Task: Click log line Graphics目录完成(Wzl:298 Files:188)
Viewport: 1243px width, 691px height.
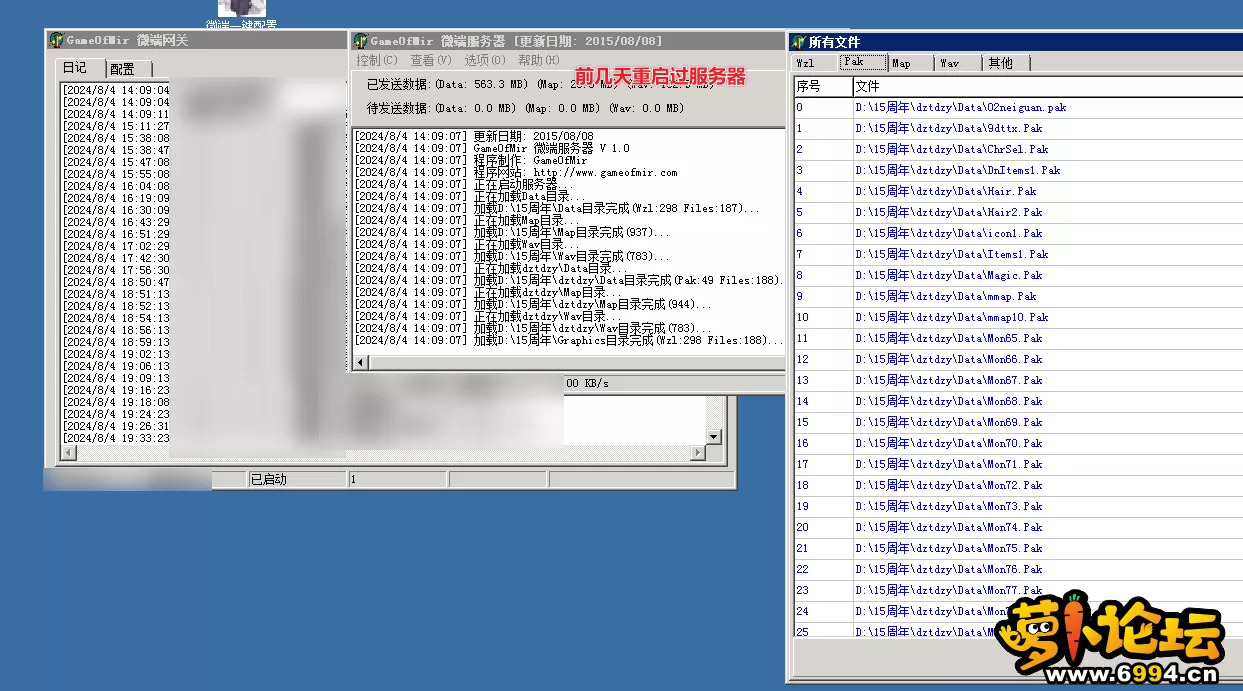Action: coord(570,340)
